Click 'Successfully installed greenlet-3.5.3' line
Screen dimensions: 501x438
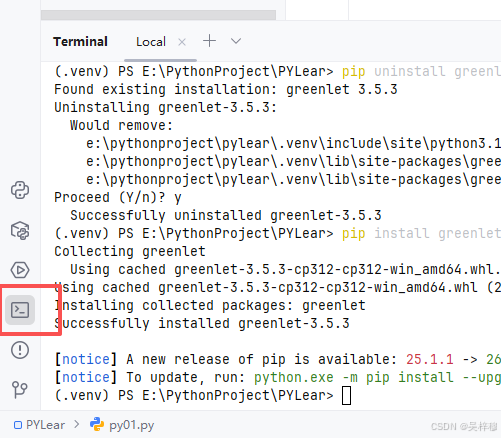tap(202, 323)
